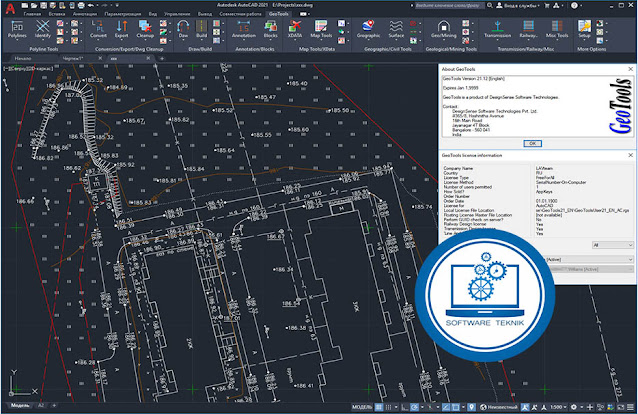Image resolution: width=638 pixels, height=414 pixels.
Task: Select the GeoTools ribbon tab
Action: [x=279, y=14]
